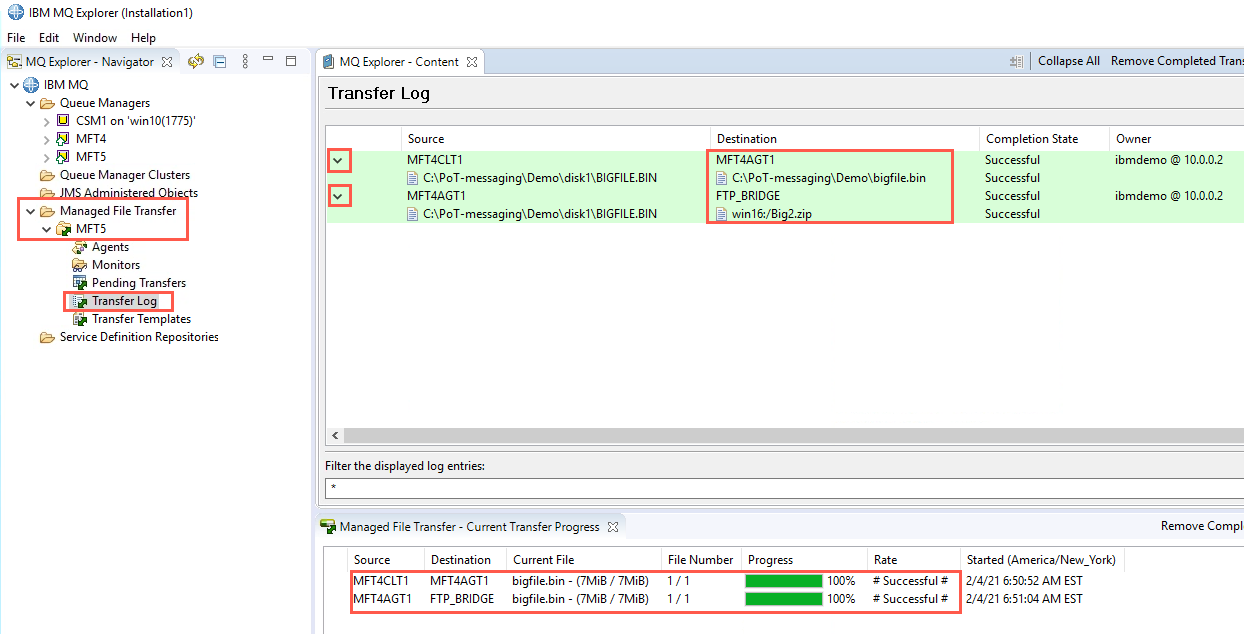Viewport: 1244px width, 634px height.
Task: Click the Managed File Transfer folder icon
Action: pyautogui.click(x=47, y=211)
